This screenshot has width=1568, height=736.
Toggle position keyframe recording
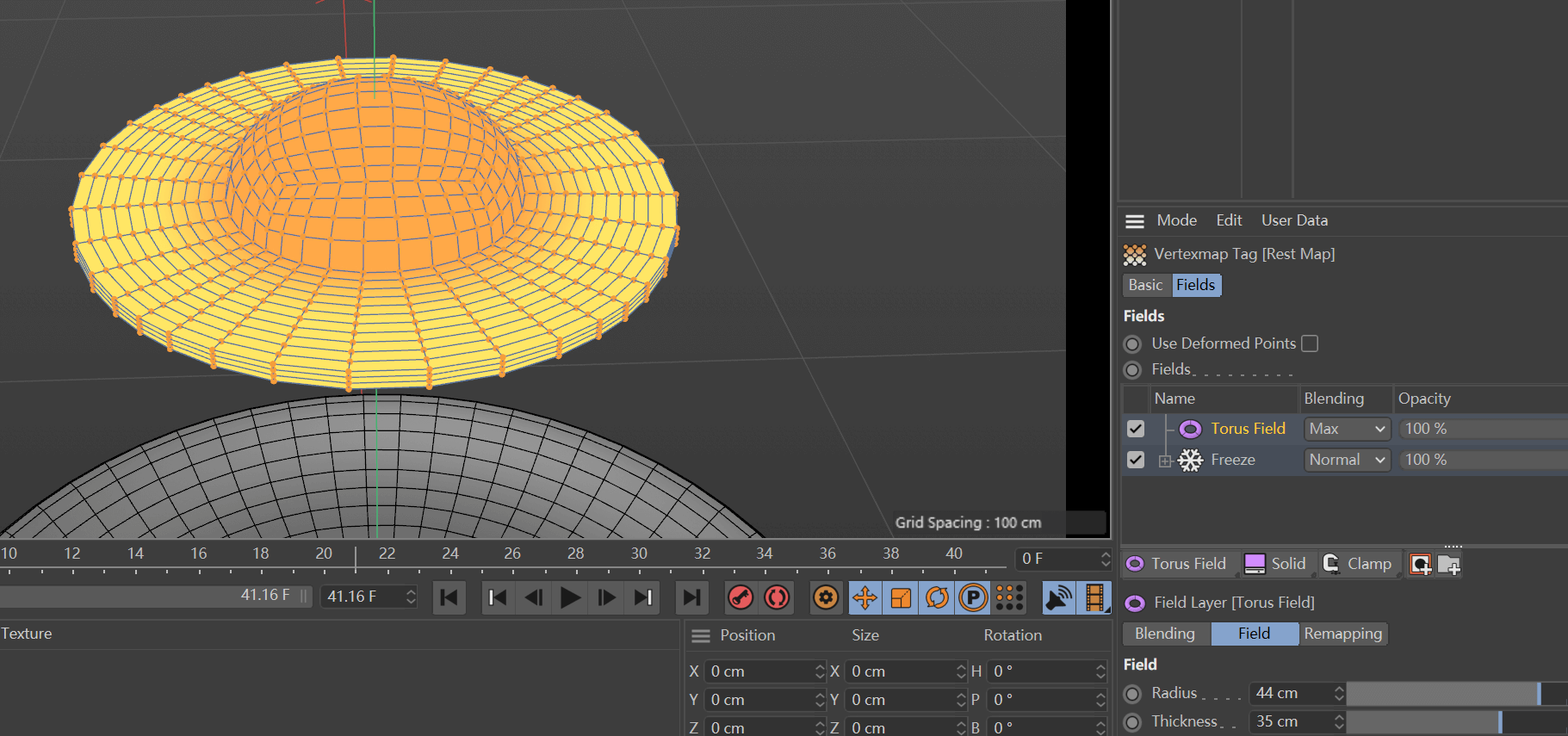(865, 597)
